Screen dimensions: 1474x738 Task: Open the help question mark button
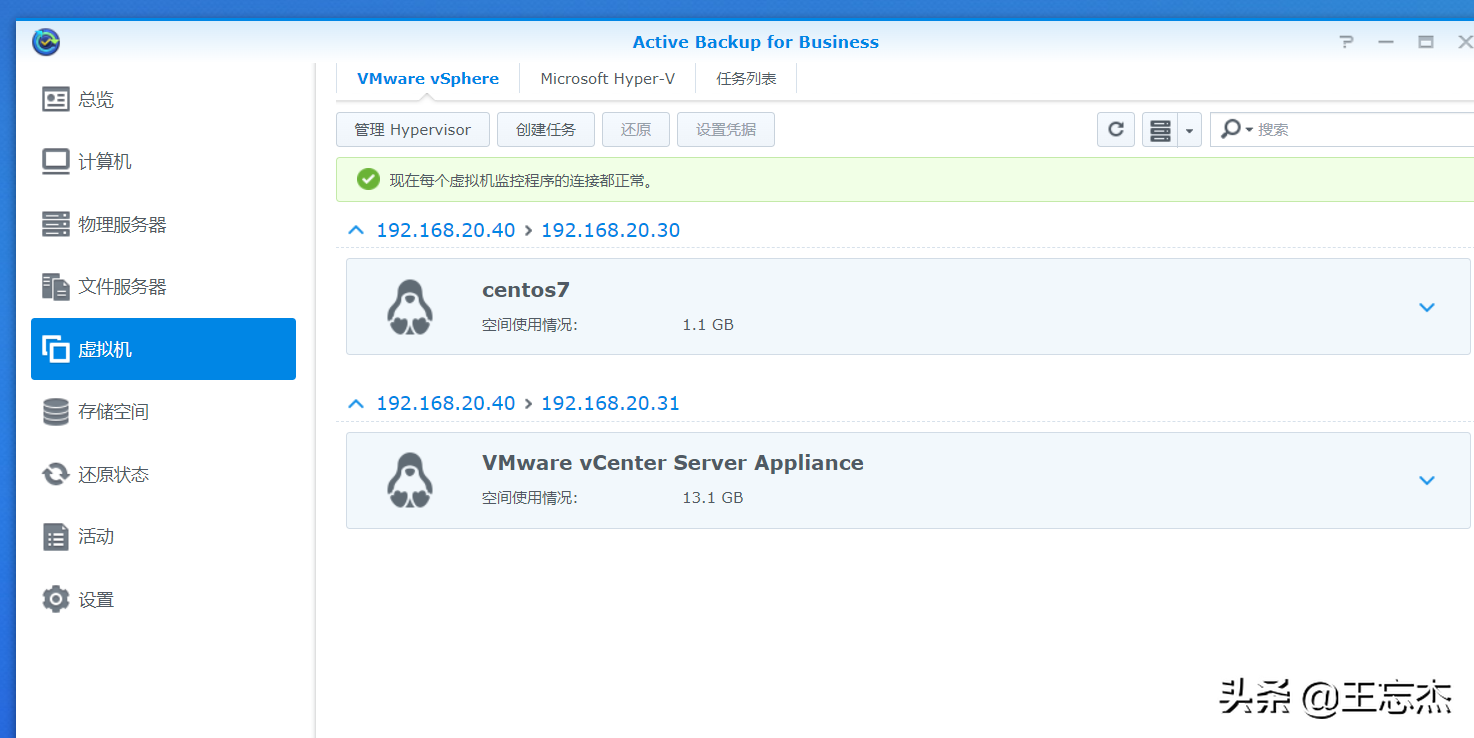coord(1347,42)
